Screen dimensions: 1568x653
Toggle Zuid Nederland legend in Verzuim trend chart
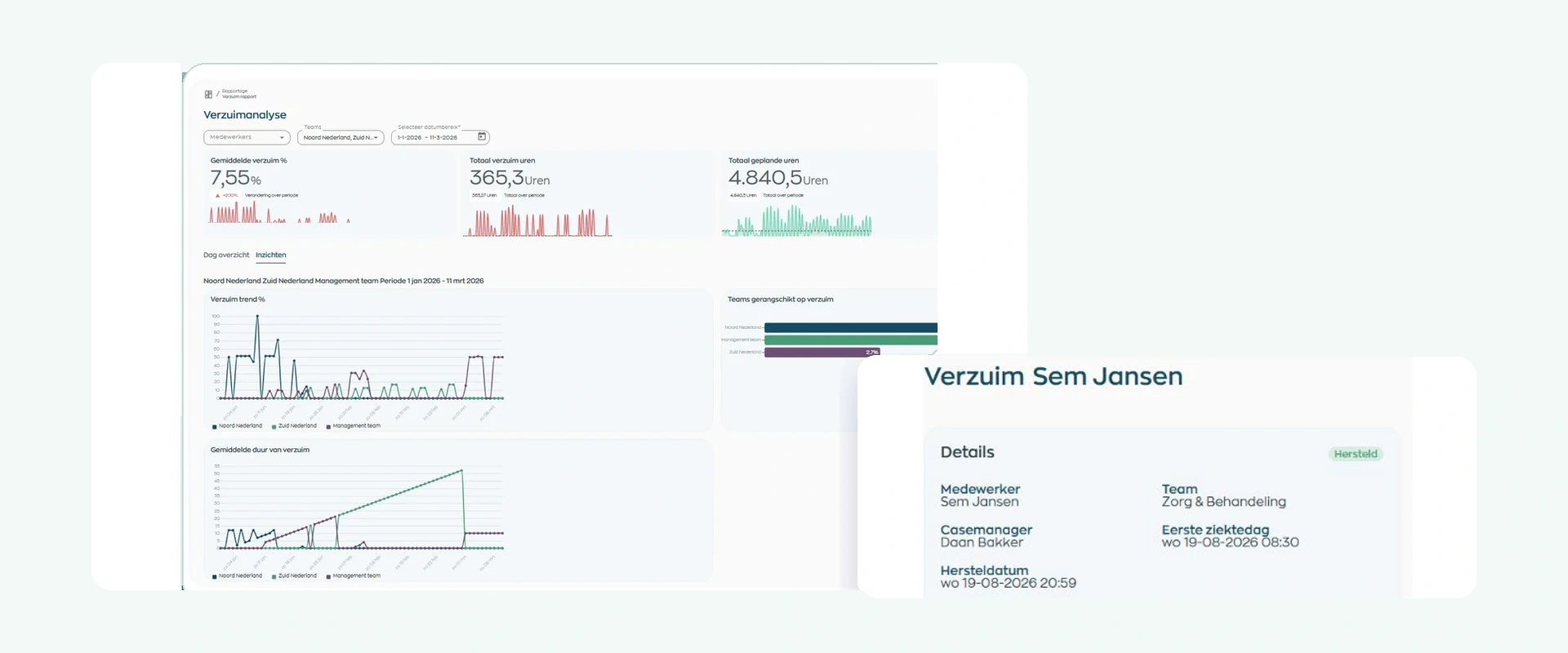[295, 426]
